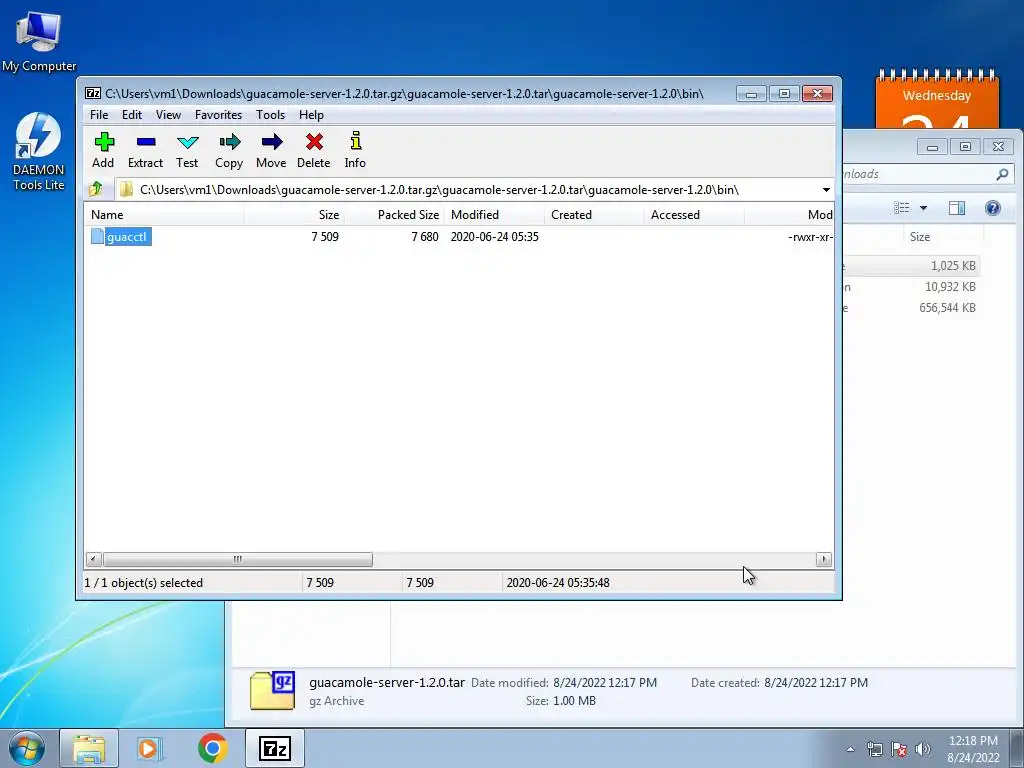
Task: Go up one folder level icon
Action: (96, 189)
